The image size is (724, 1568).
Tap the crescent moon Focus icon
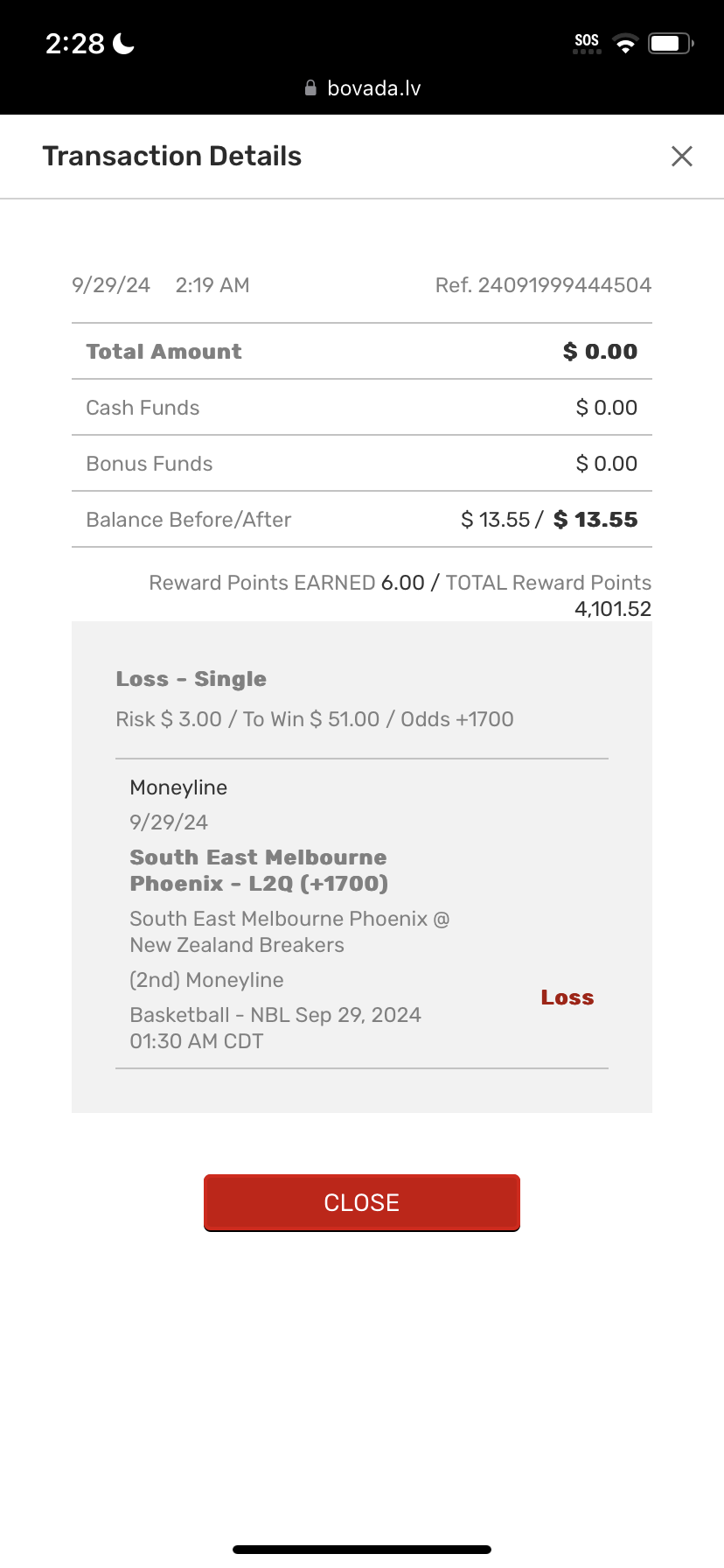pos(124,44)
